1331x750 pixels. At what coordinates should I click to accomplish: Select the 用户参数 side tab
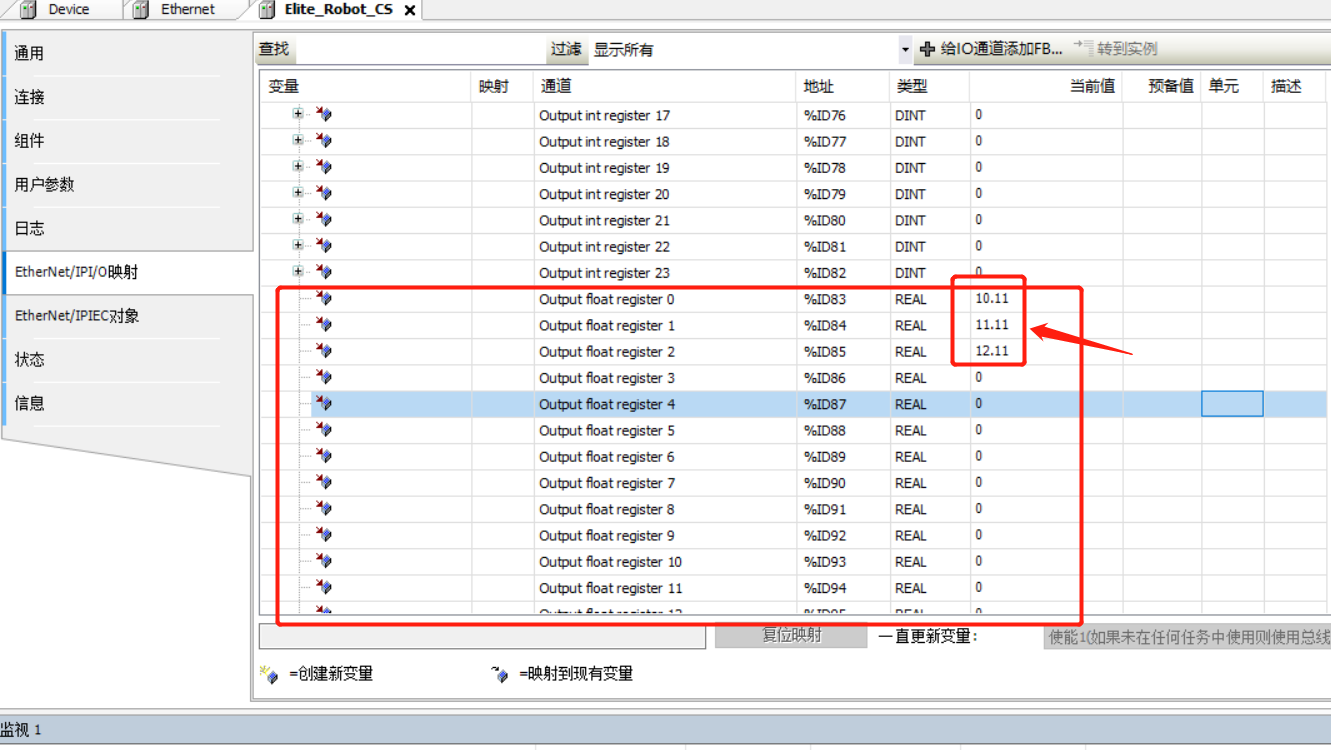pyautogui.click(x=44, y=185)
